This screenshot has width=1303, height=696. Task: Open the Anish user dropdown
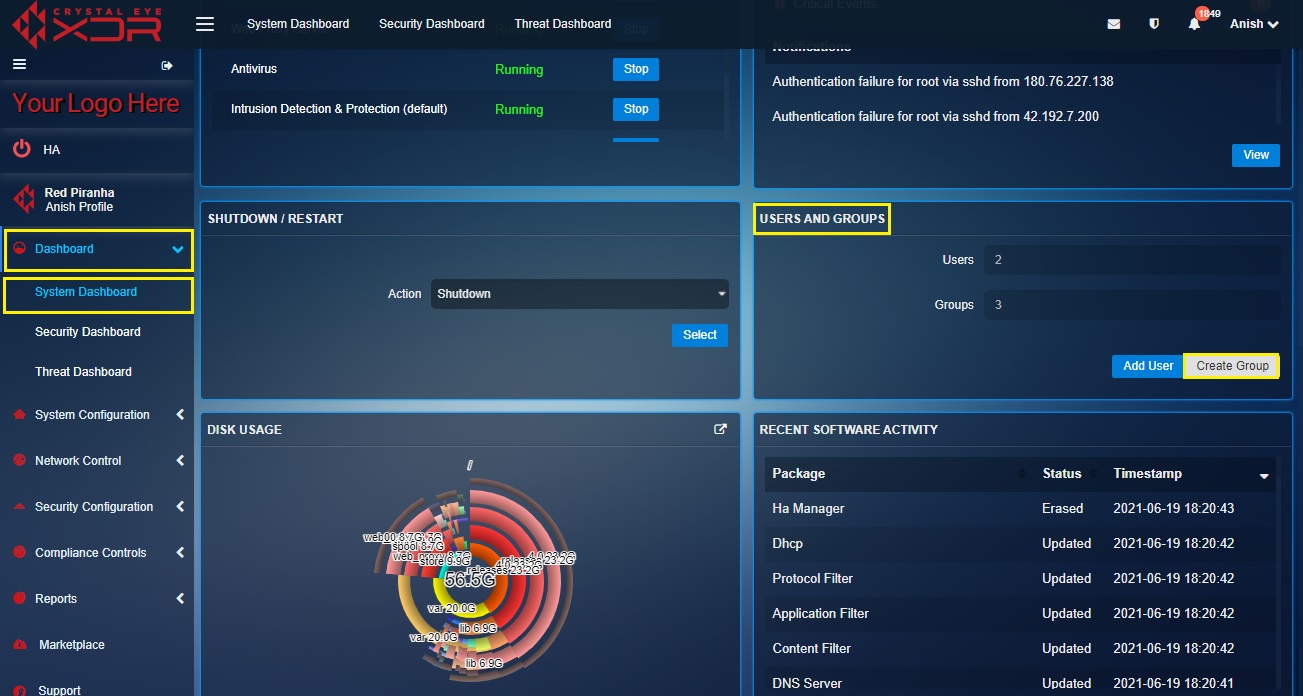[x=1254, y=24]
